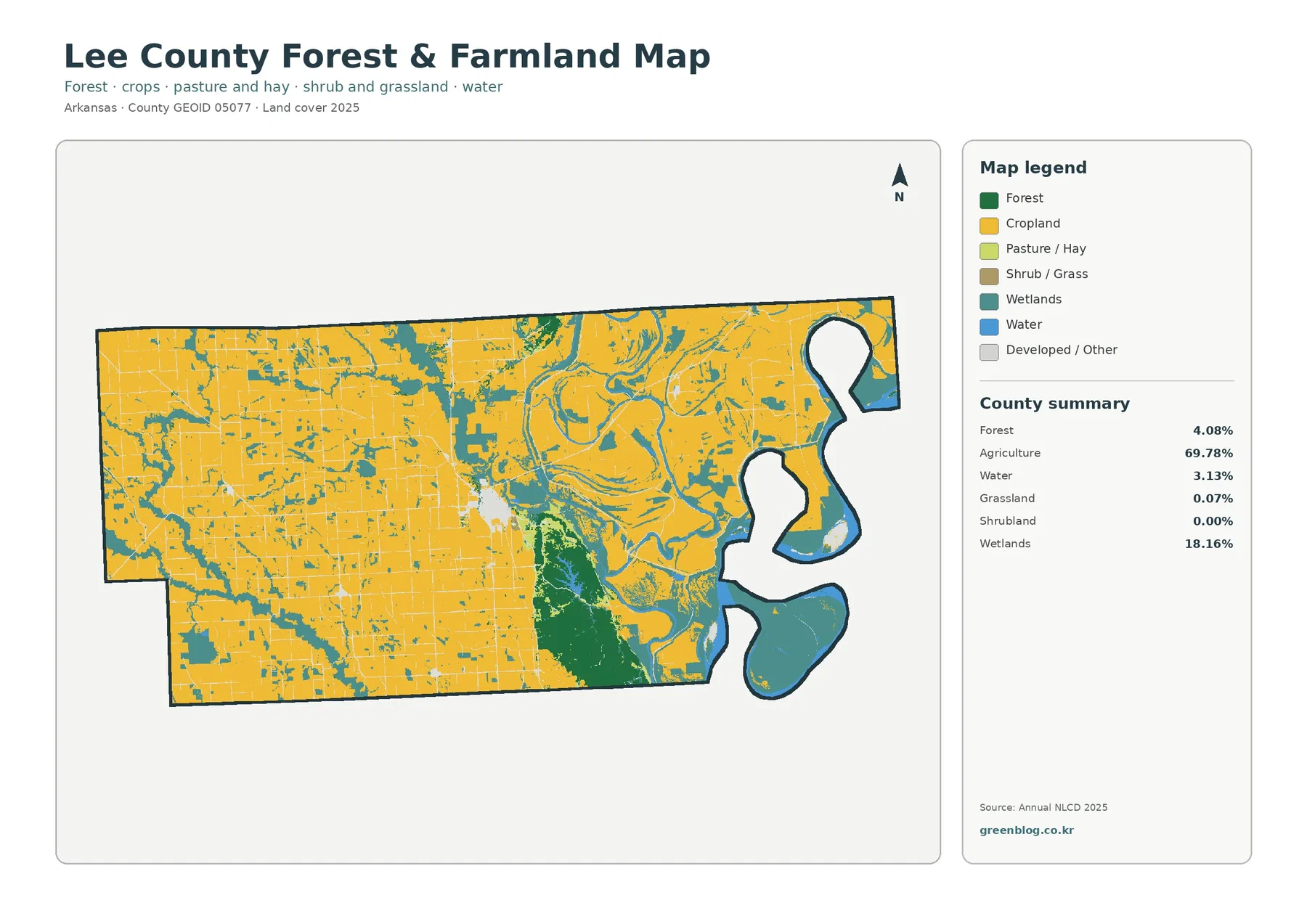Screen dimensions: 1307x924
Task: Click the north arrow compass icon
Action: [899, 183]
